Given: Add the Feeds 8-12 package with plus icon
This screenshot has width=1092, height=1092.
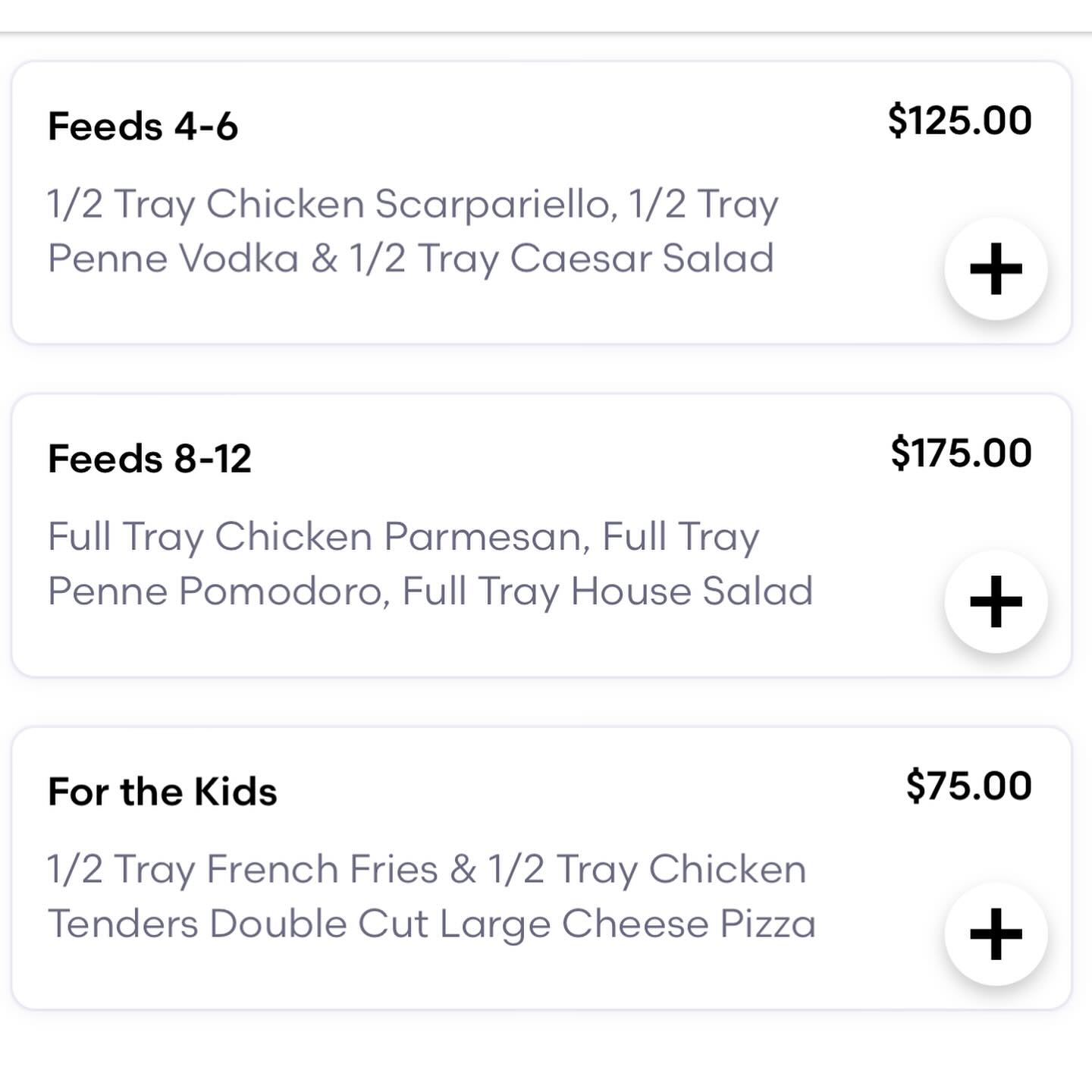Looking at the screenshot, I should click(996, 601).
